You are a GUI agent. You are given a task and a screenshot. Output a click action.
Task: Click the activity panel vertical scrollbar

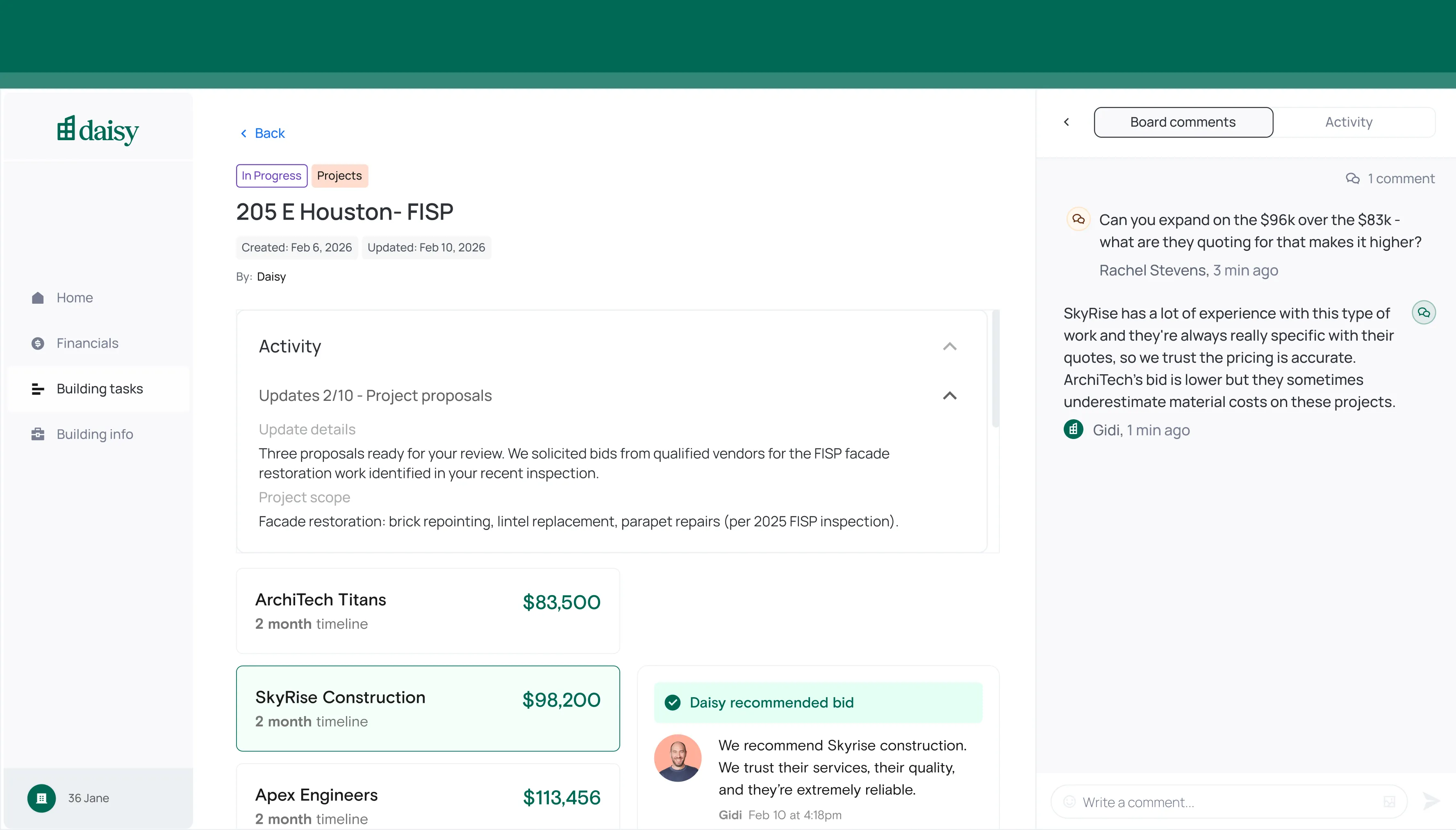point(995,368)
